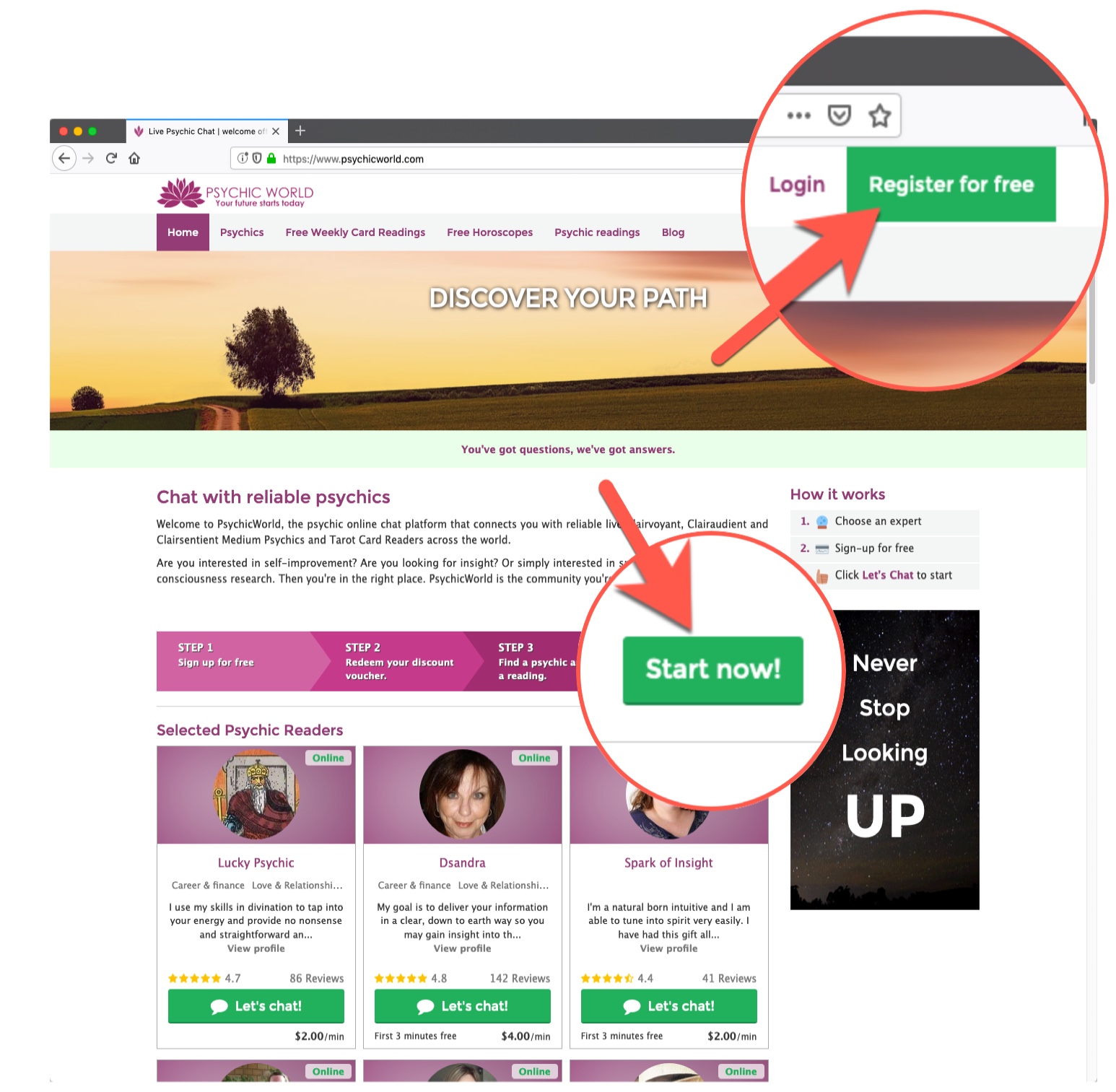This screenshot has height=1092, width=1116.
Task: Click Let's chat! under Lucky Psychic
Action: tap(256, 1006)
